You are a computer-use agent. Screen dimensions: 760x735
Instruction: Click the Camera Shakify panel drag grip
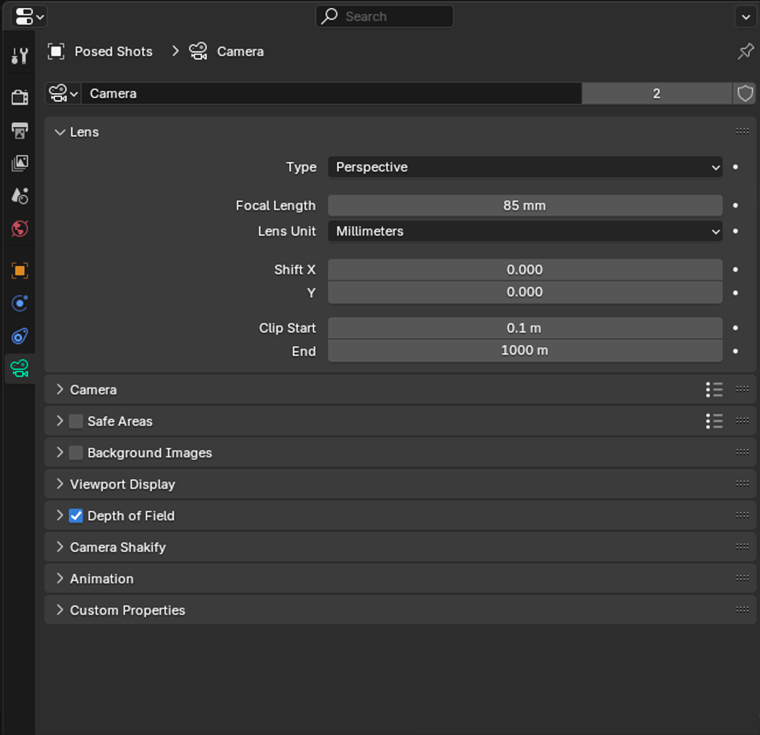click(x=742, y=546)
